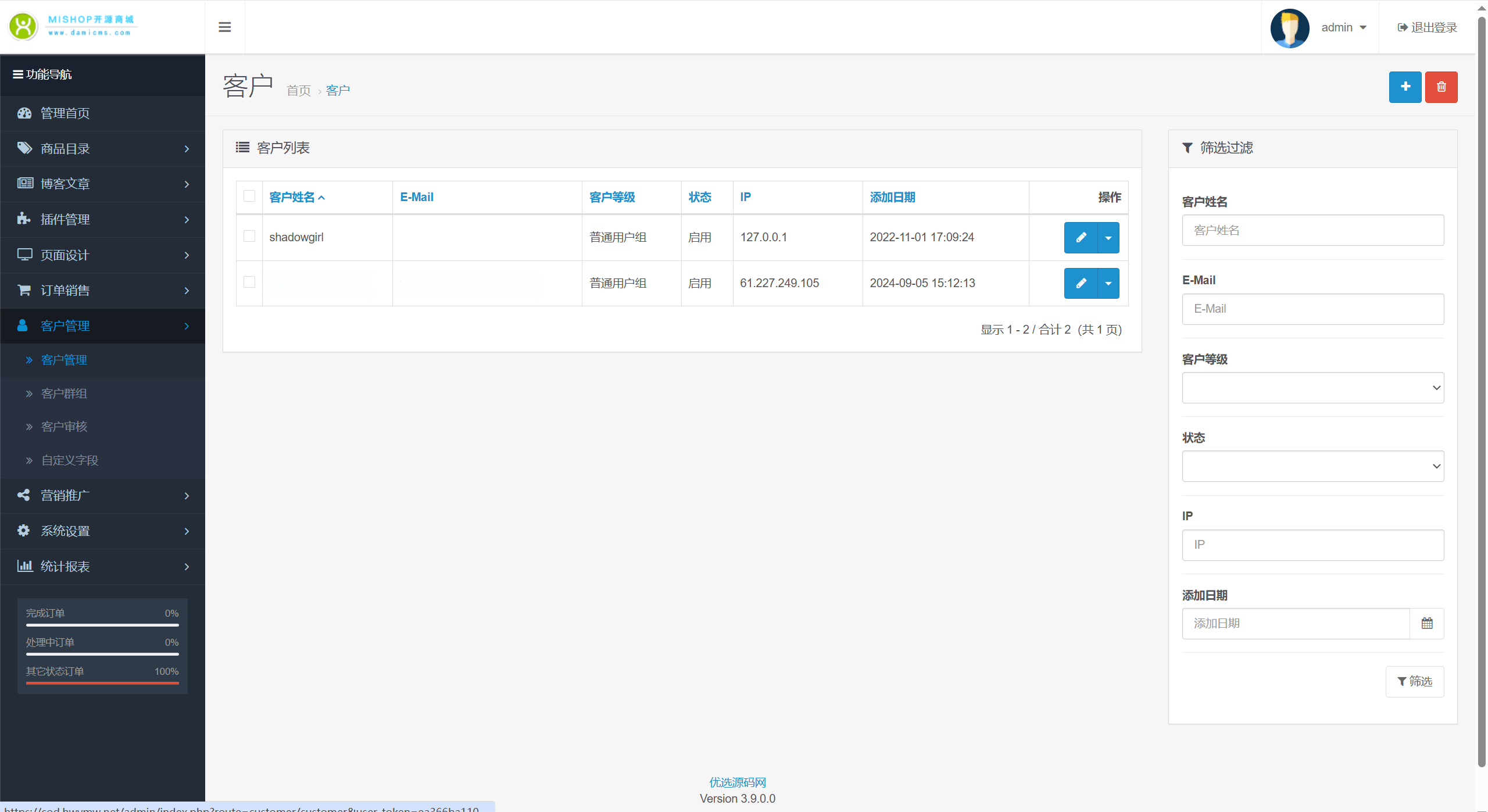Click the 退出登录 logout link
Image resolution: width=1488 pixels, height=812 pixels.
1427,28
